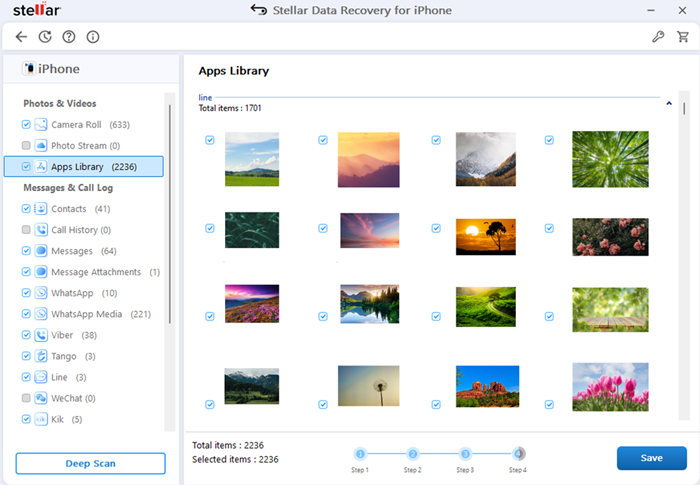This screenshot has height=485, width=700.
Task: Click the Deep Scan button
Action: [91, 463]
